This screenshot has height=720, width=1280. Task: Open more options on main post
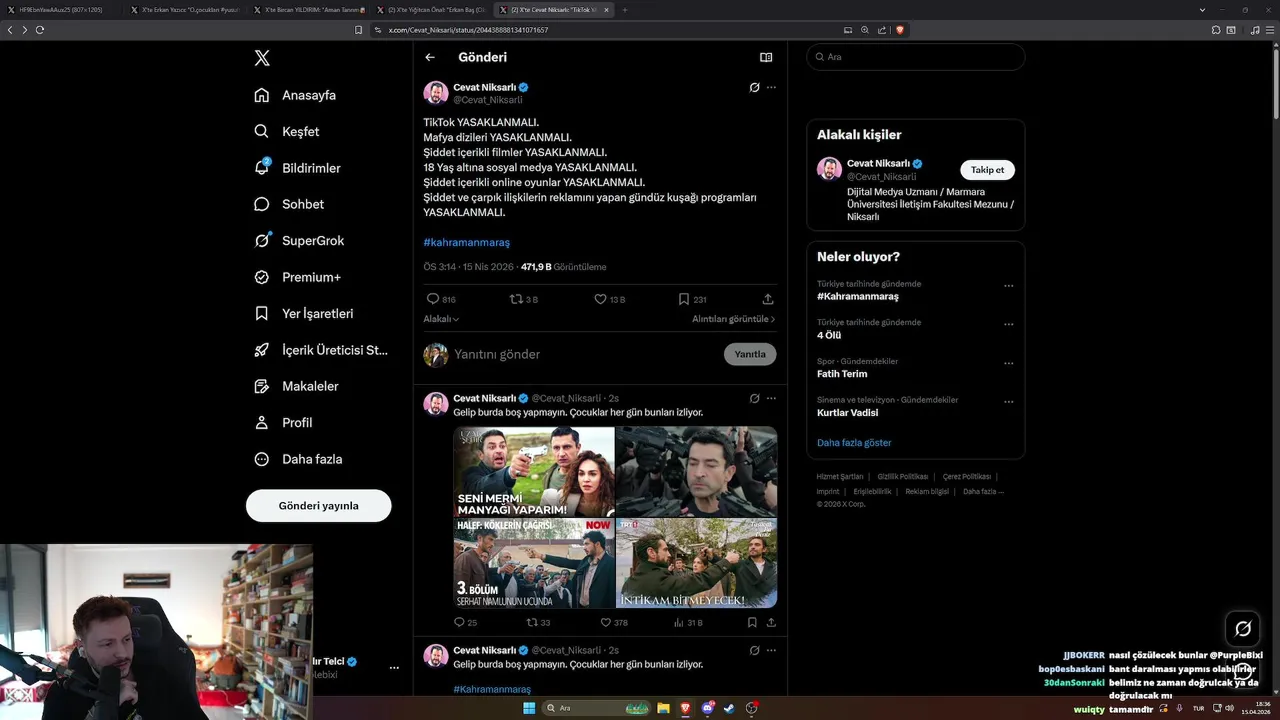click(x=771, y=87)
